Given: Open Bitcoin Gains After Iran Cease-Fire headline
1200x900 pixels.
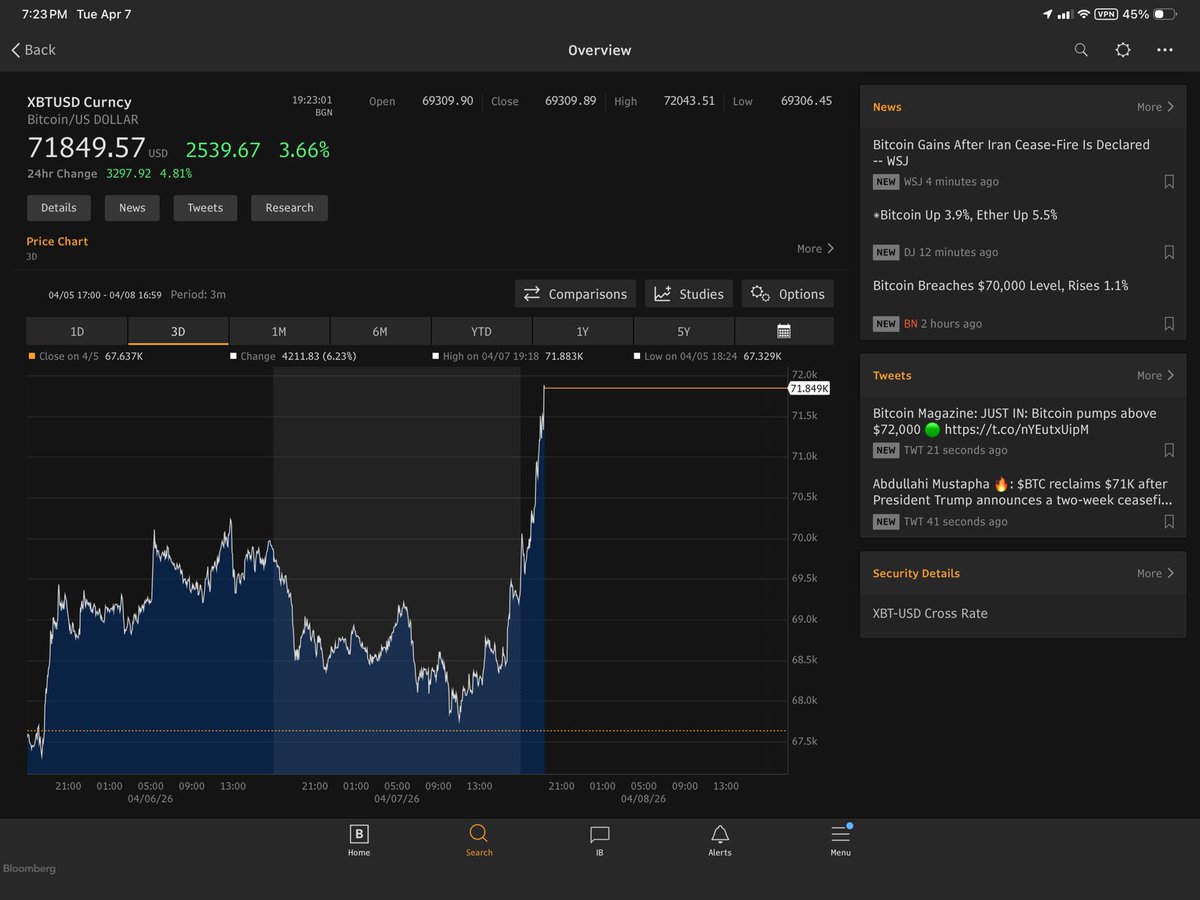Looking at the screenshot, I should (1011, 152).
